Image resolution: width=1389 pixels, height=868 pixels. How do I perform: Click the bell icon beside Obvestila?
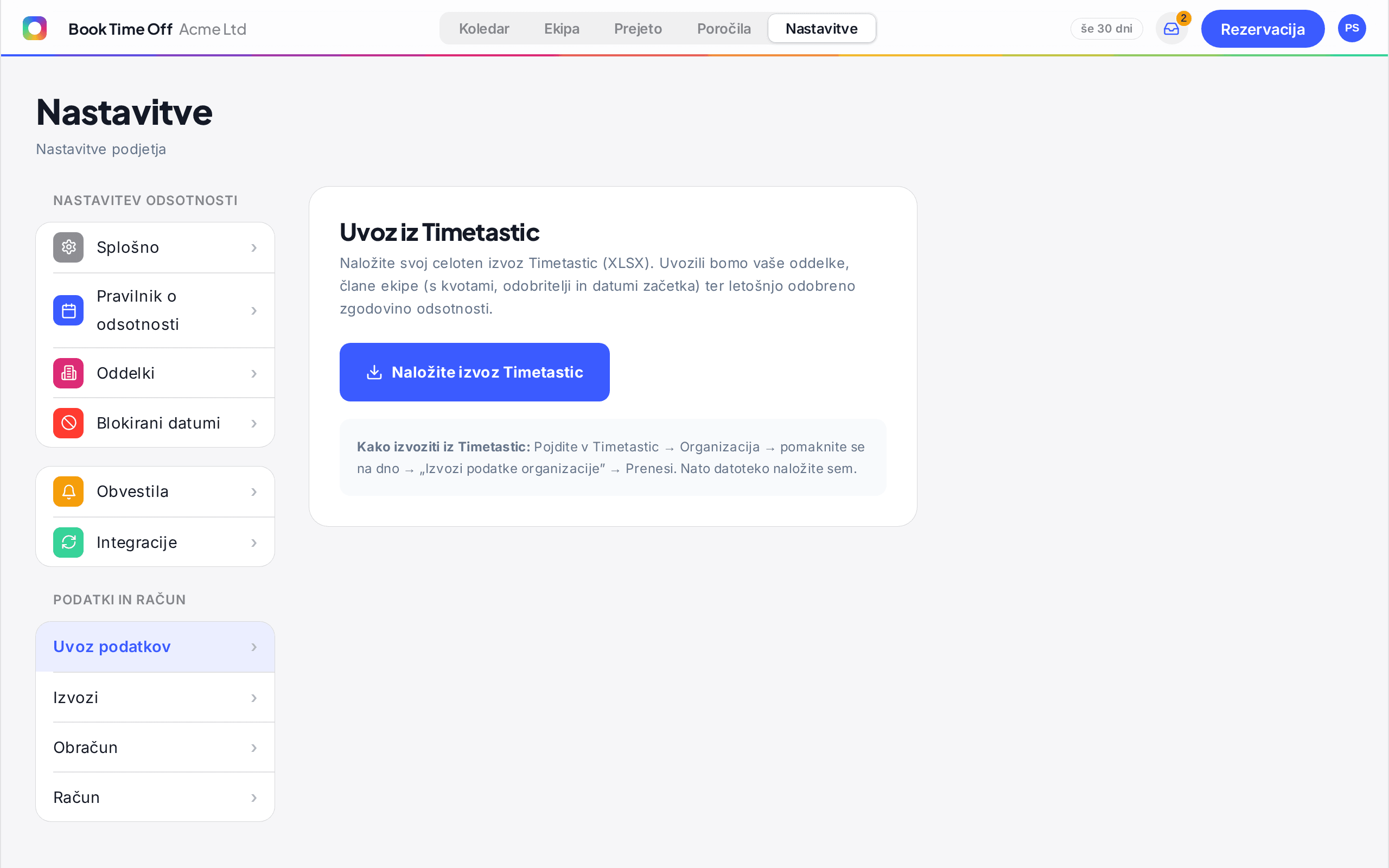(68, 492)
